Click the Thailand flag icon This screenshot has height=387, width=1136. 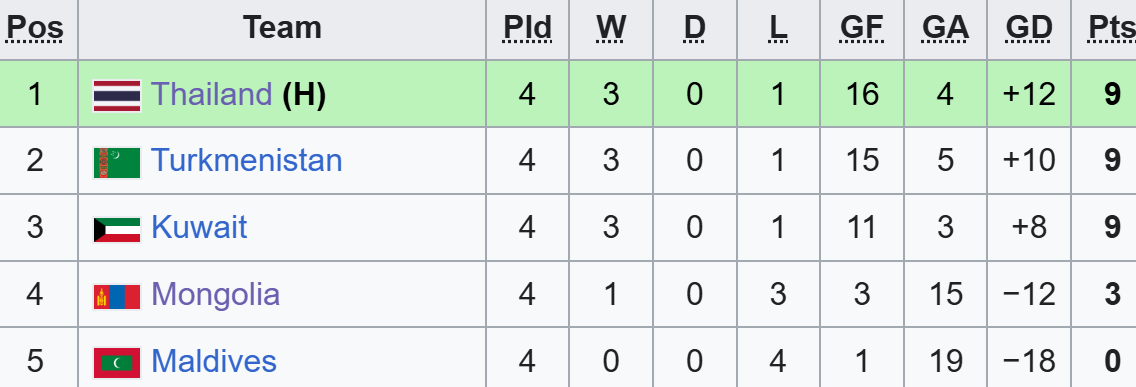click(117, 96)
